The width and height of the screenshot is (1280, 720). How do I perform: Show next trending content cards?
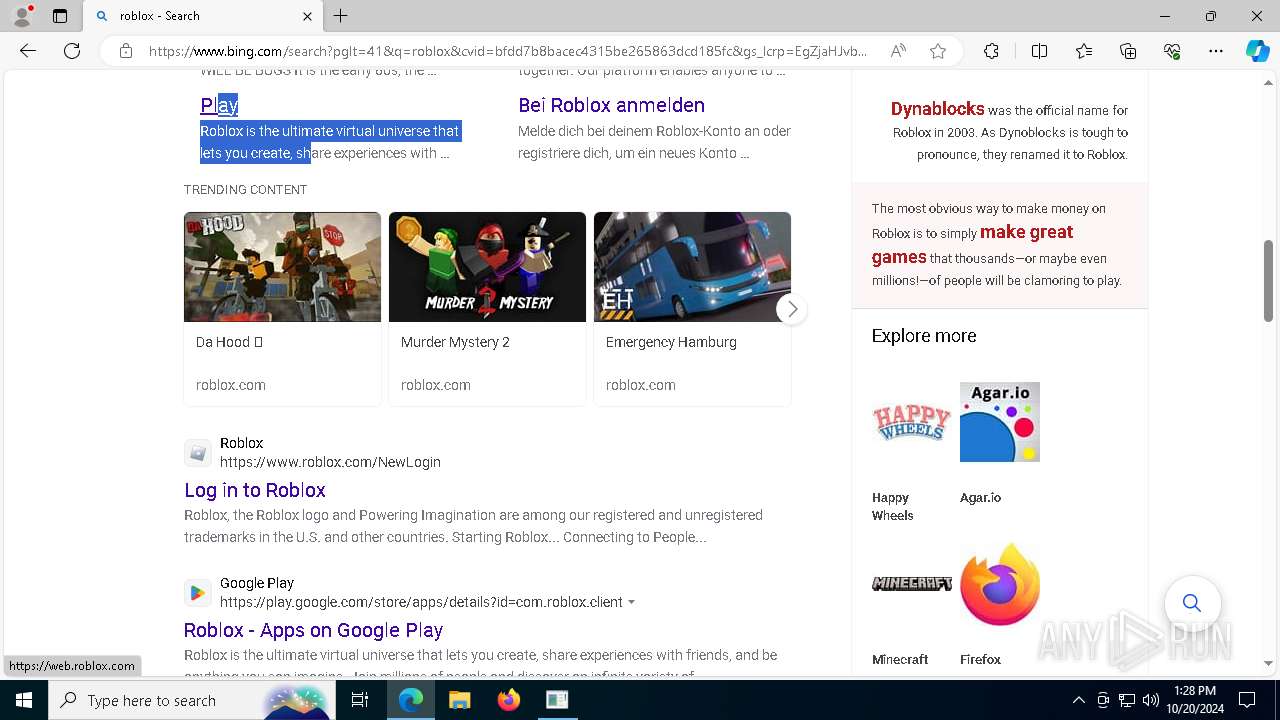792,309
